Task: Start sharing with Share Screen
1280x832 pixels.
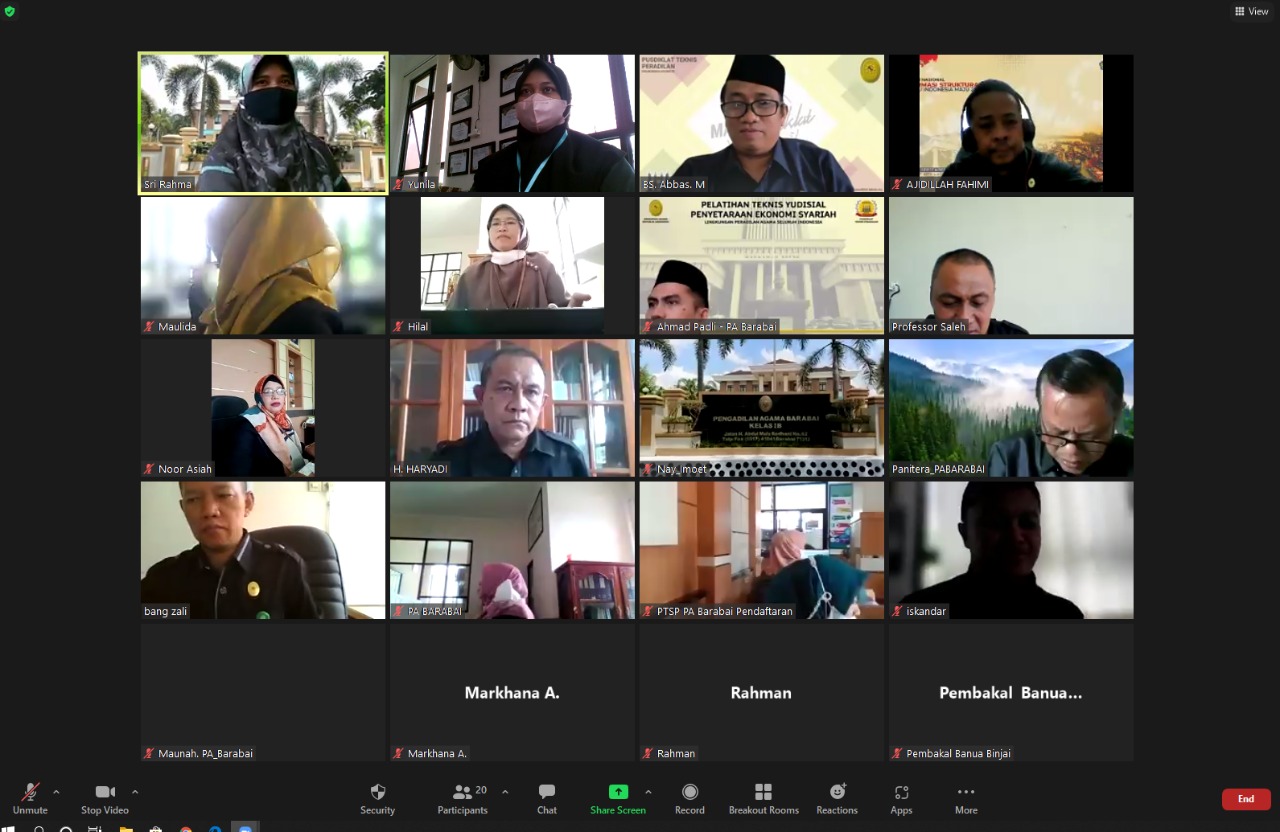Action: [617, 797]
